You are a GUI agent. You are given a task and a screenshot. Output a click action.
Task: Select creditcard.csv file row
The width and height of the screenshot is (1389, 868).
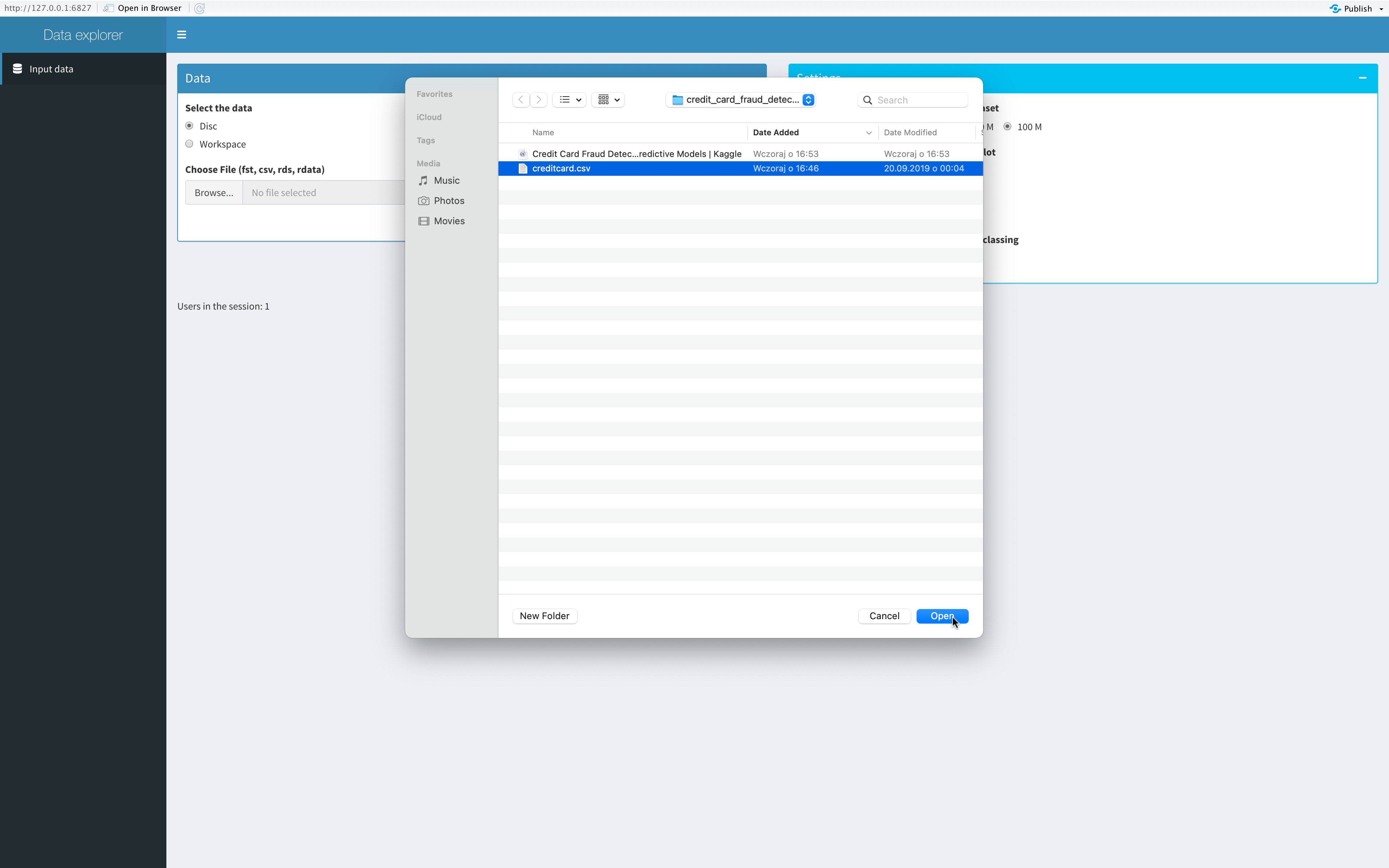point(740,168)
